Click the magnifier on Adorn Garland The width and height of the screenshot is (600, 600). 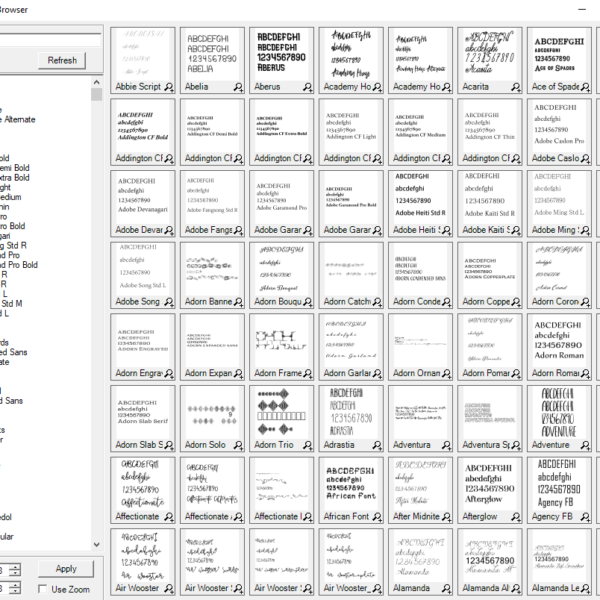pos(377,373)
